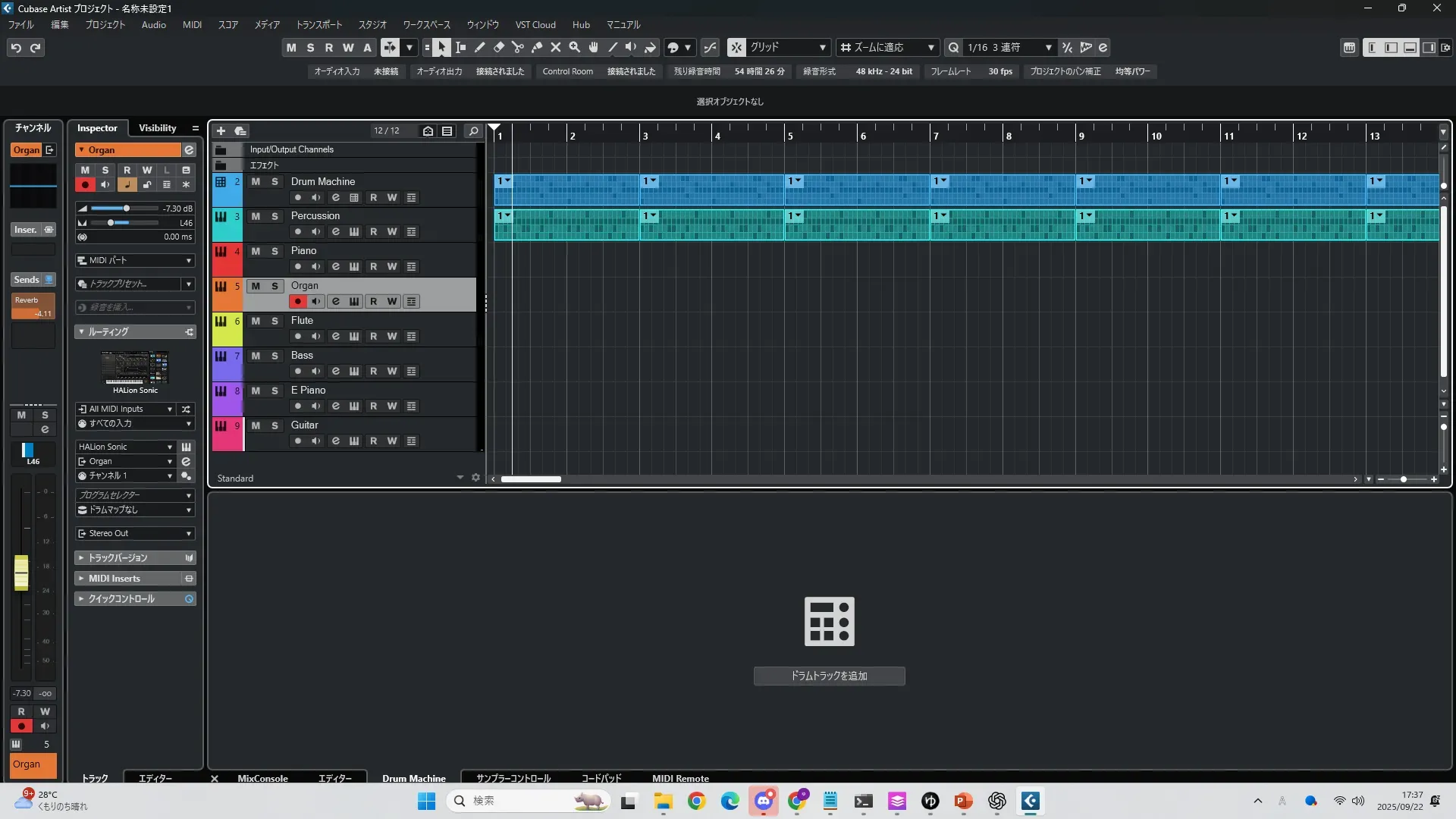
Task: Mute the Piano track
Action: pyautogui.click(x=256, y=251)
